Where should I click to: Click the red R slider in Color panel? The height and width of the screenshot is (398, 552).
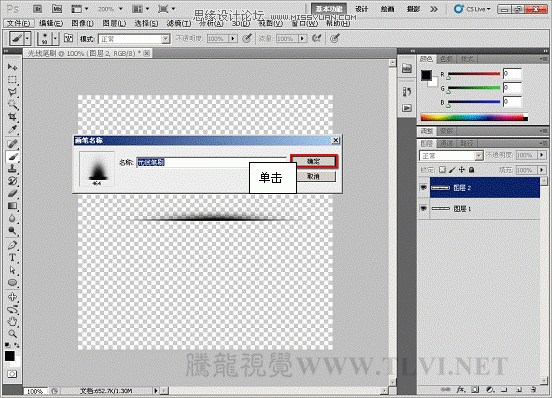474,74
